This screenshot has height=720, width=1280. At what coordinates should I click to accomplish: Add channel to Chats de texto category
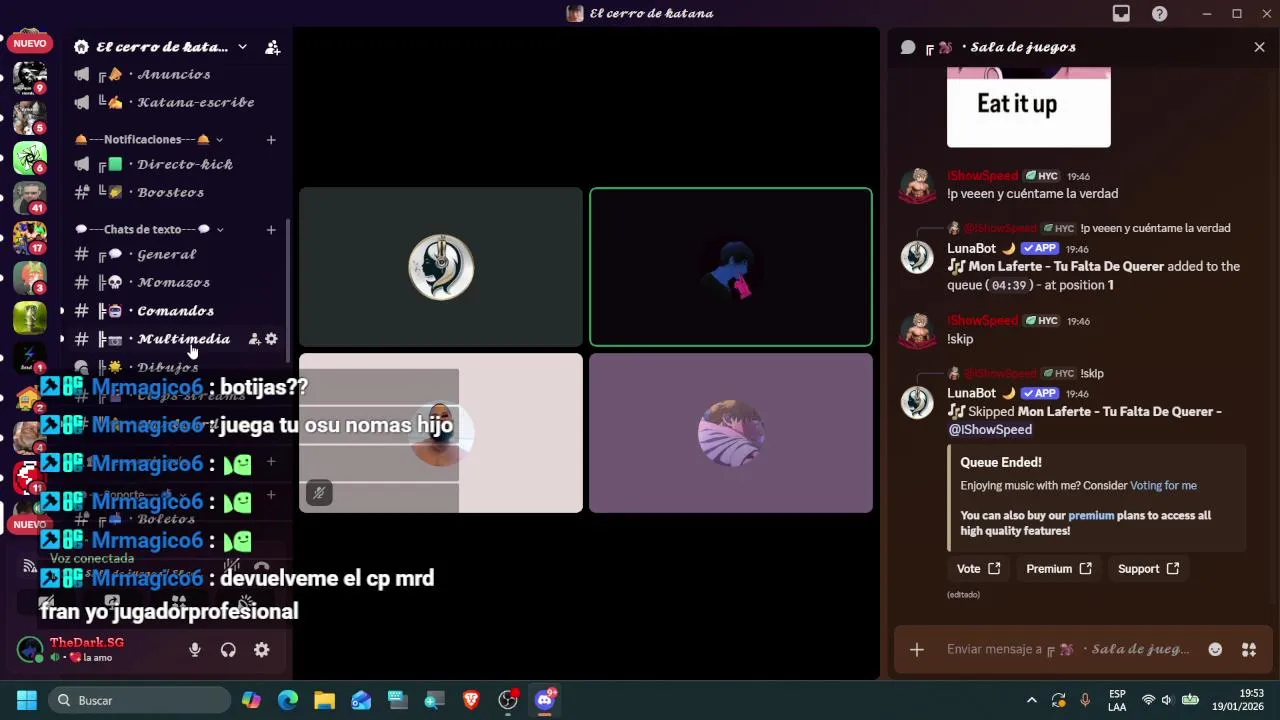pos(271,230)
